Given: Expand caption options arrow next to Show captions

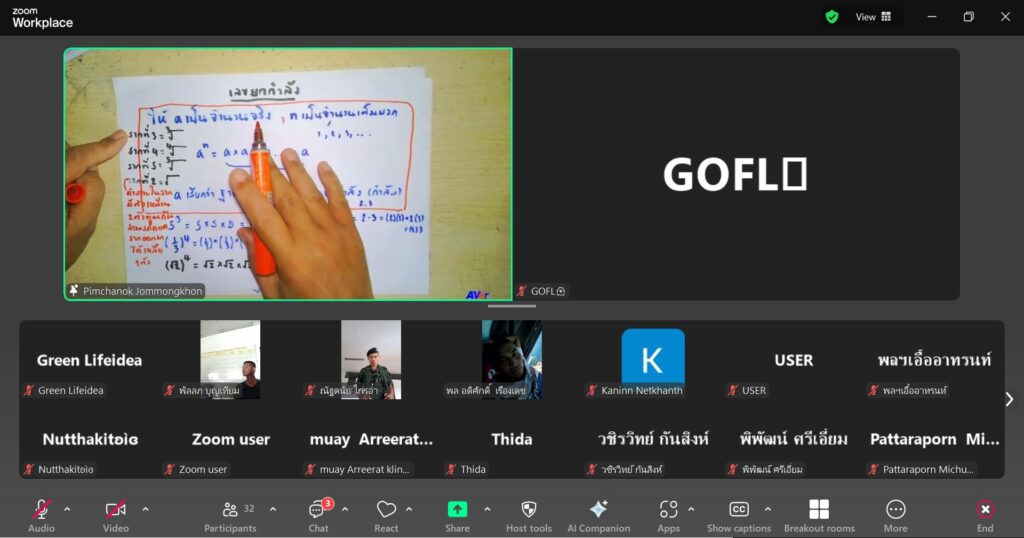Looking at the screenshot, I should point(768,509).
